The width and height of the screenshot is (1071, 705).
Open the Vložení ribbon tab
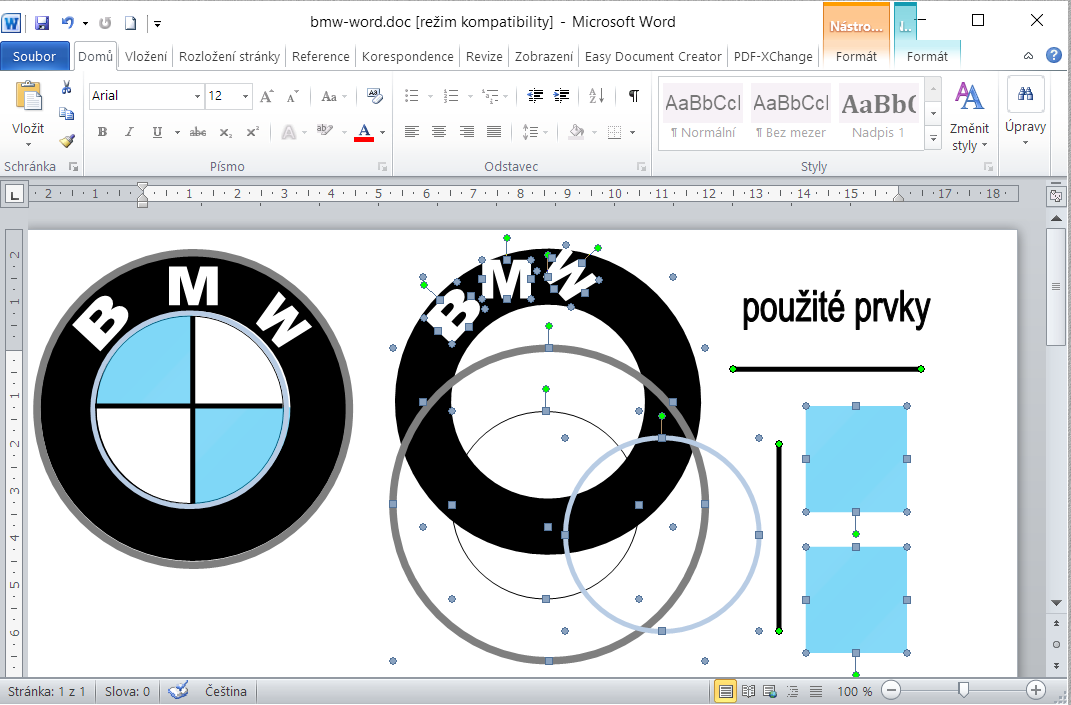[x=146, y=57]
